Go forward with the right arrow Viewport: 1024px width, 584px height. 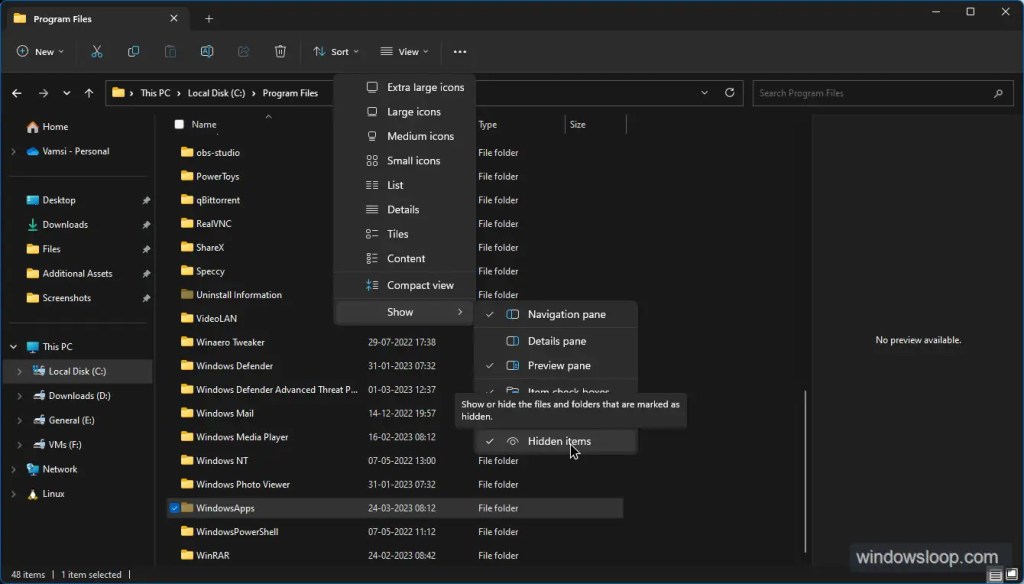pos(43,93)
